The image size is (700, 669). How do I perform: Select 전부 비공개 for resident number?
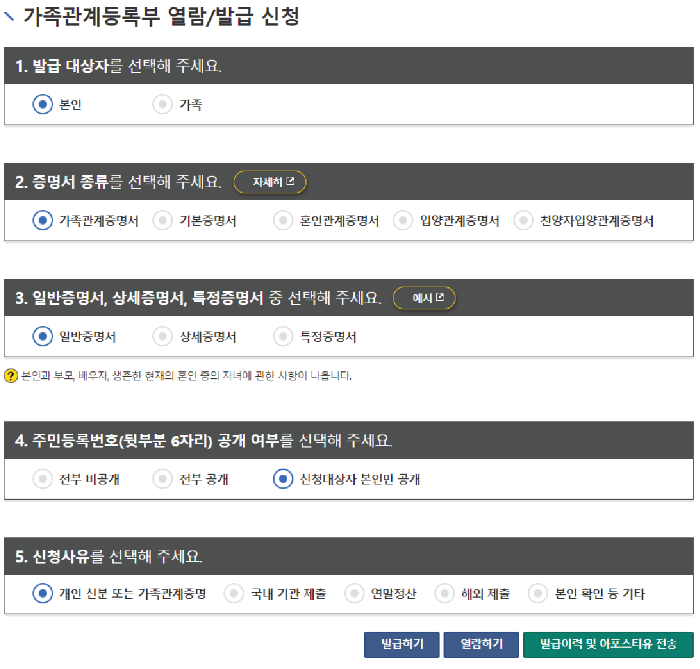point(42,479)
